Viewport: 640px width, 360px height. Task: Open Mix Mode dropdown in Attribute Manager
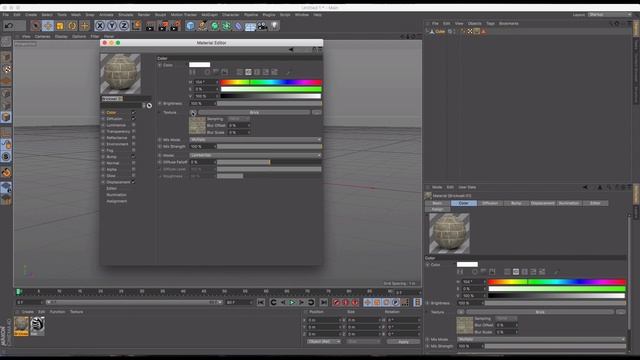click(x=541, y=339)
